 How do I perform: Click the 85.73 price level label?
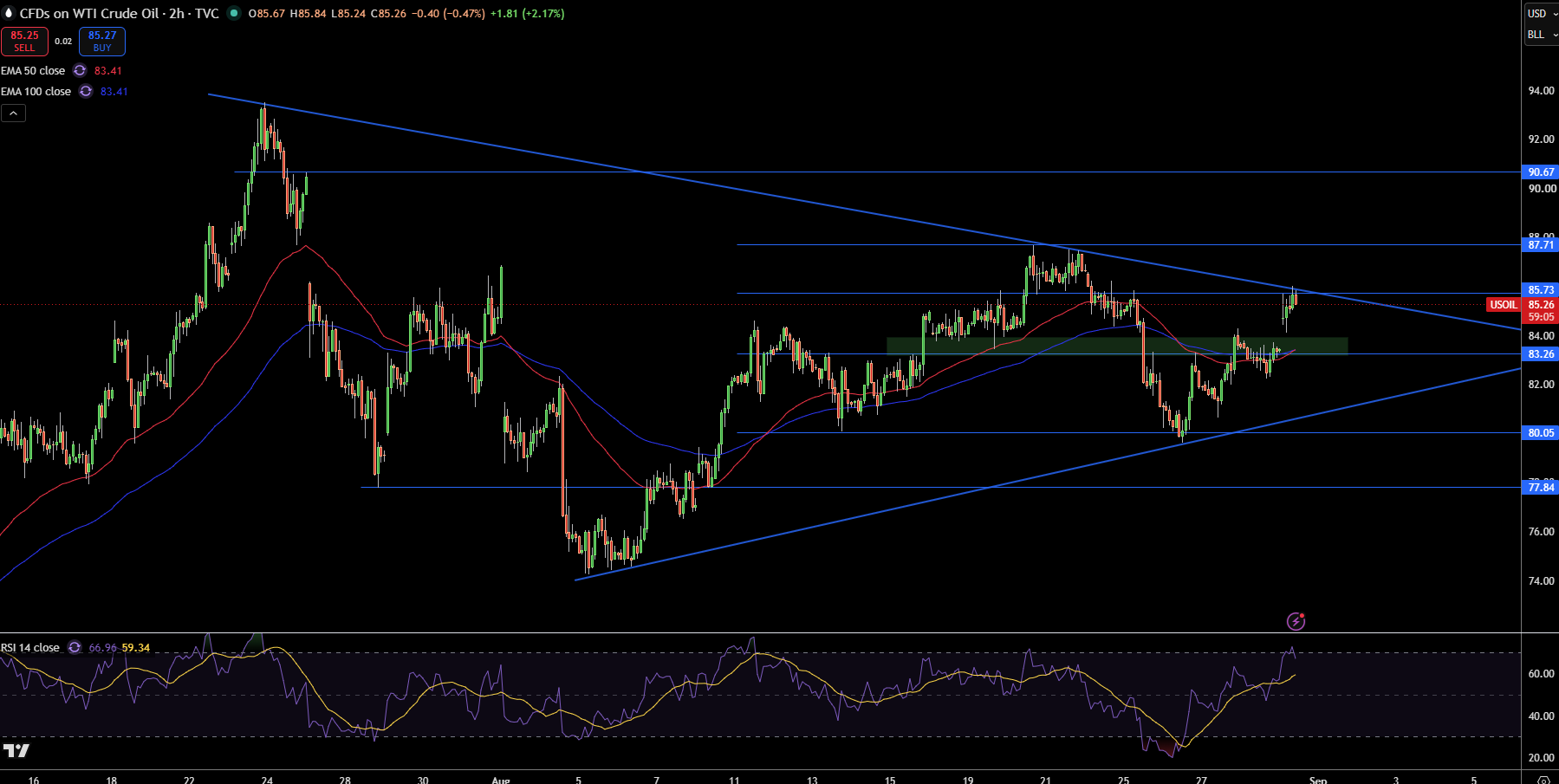point(1541,290)
